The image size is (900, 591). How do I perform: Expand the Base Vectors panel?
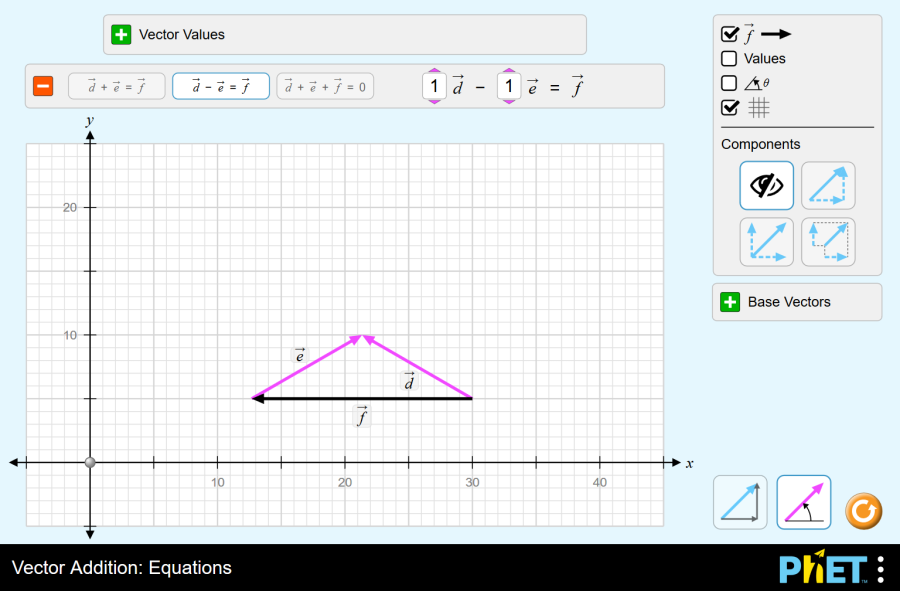(730, 302)
